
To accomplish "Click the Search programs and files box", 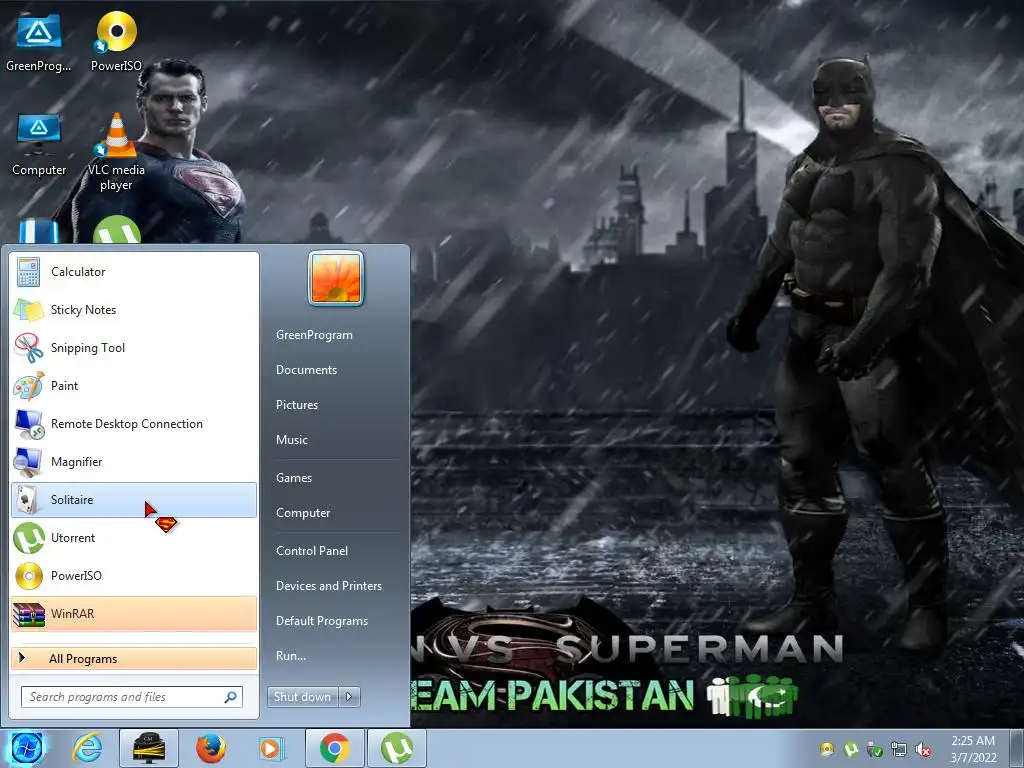I will point(131,697).
